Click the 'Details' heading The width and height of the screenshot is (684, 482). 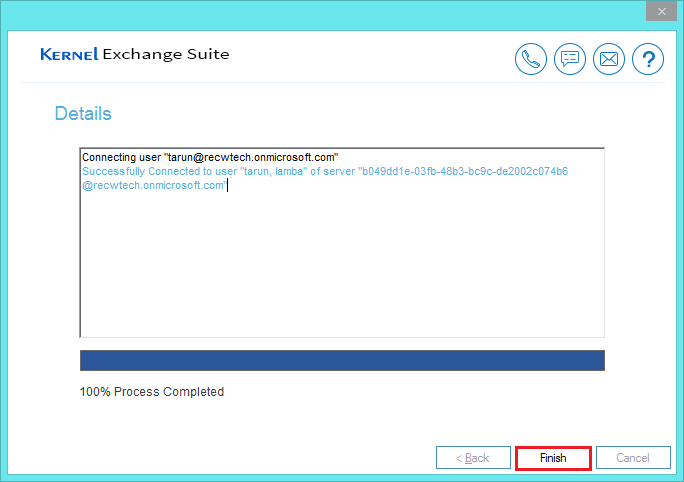pyautogui.click(x=83, y=113)
